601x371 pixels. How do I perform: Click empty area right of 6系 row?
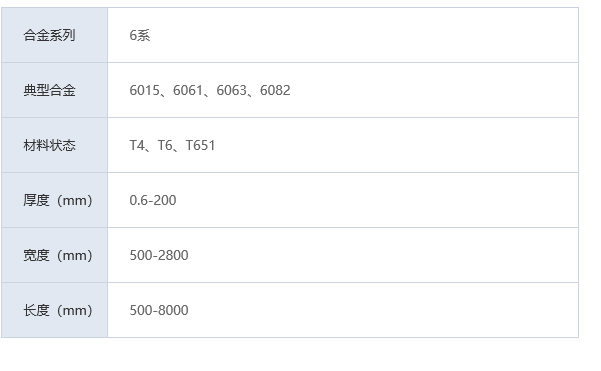[x=364, y=35]
